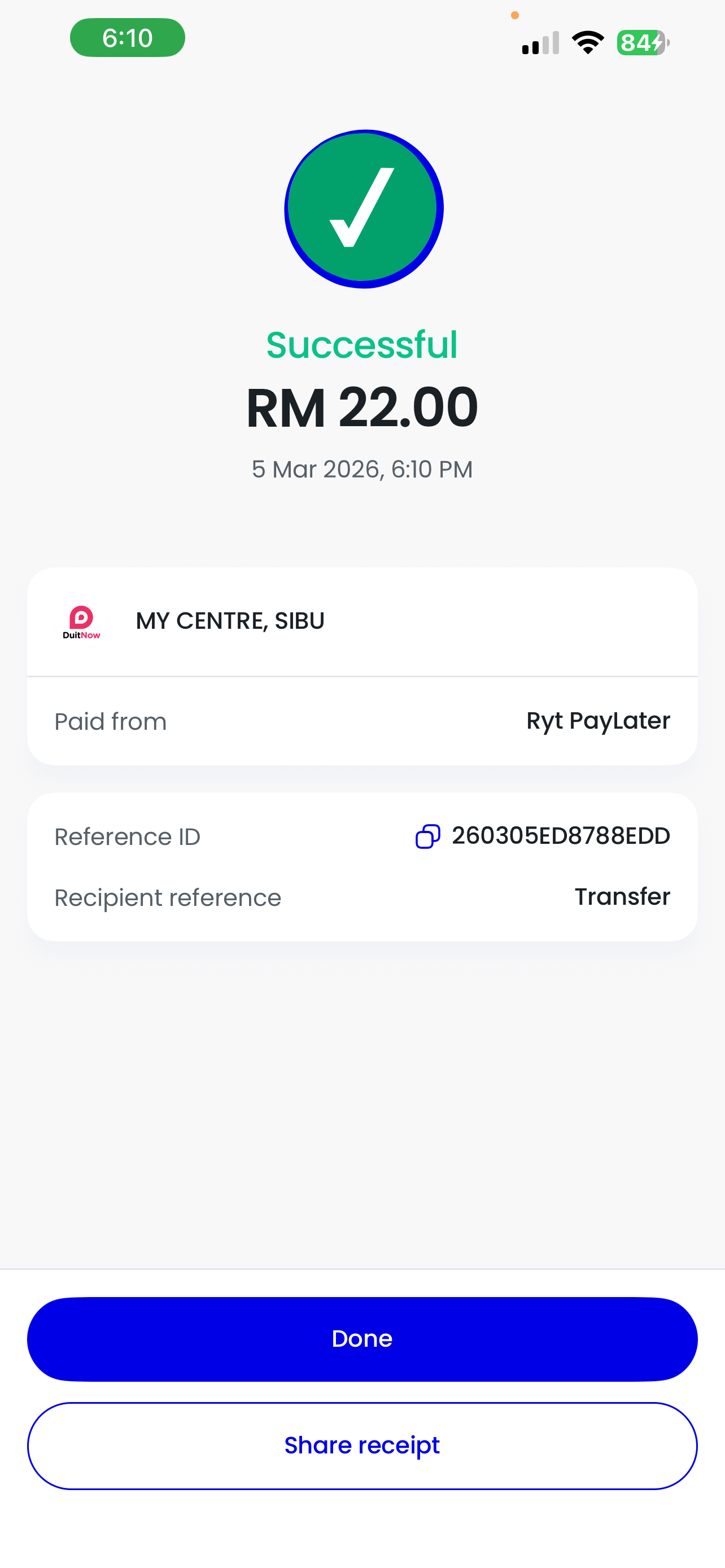Copy the Reference ID using the copy icon

[x=427, y=836]
